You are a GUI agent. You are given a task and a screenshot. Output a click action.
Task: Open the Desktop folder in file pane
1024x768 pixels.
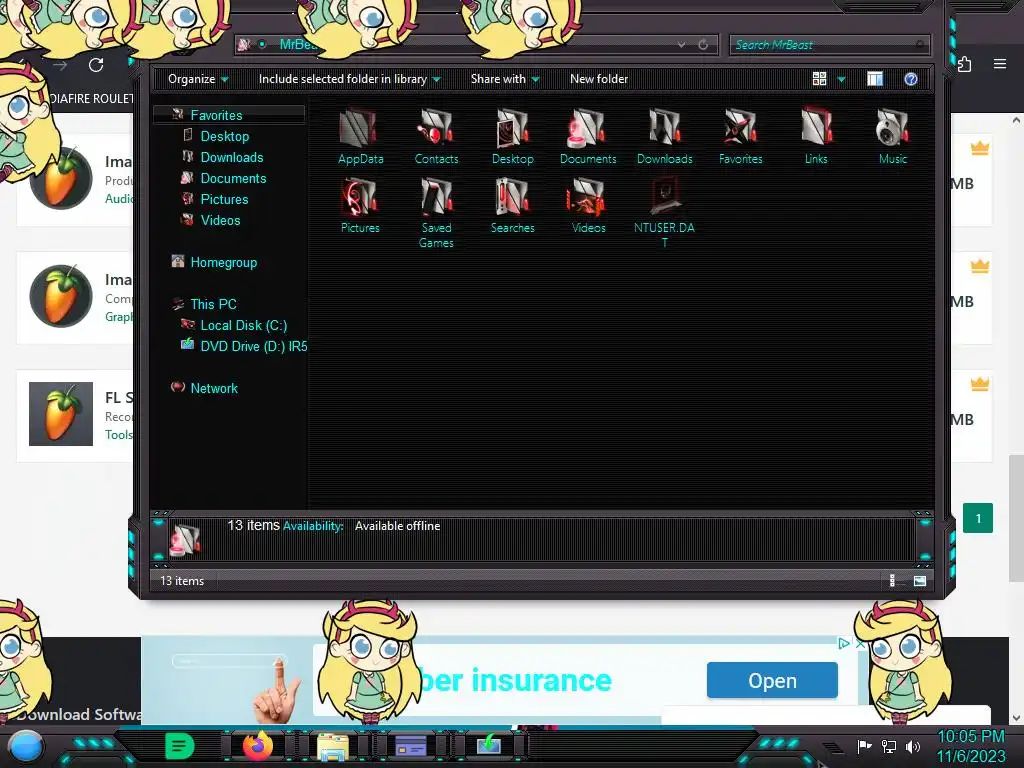(x=513, y=136)
